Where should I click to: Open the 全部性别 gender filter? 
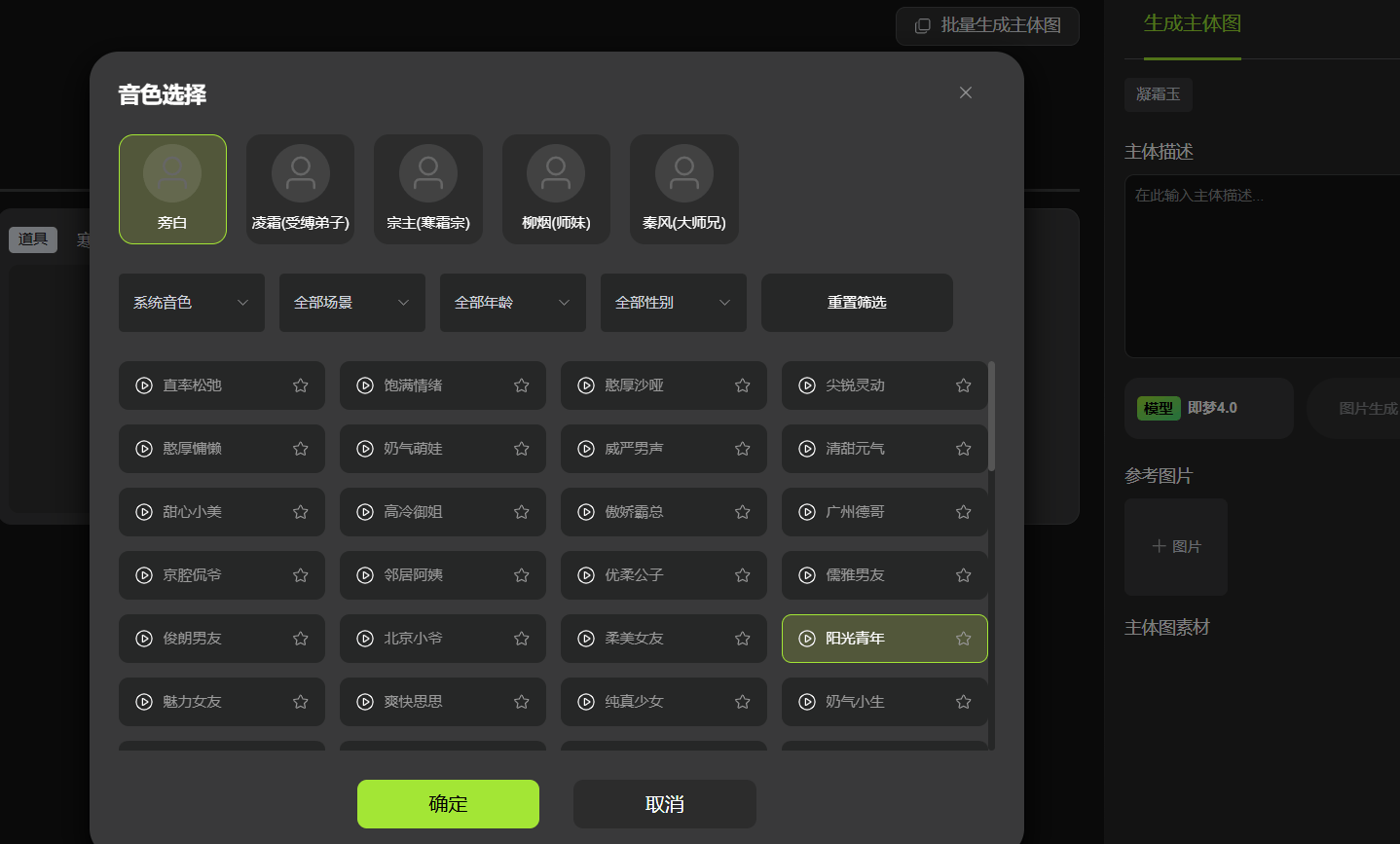pyautogui.click(x=674, y=303)
